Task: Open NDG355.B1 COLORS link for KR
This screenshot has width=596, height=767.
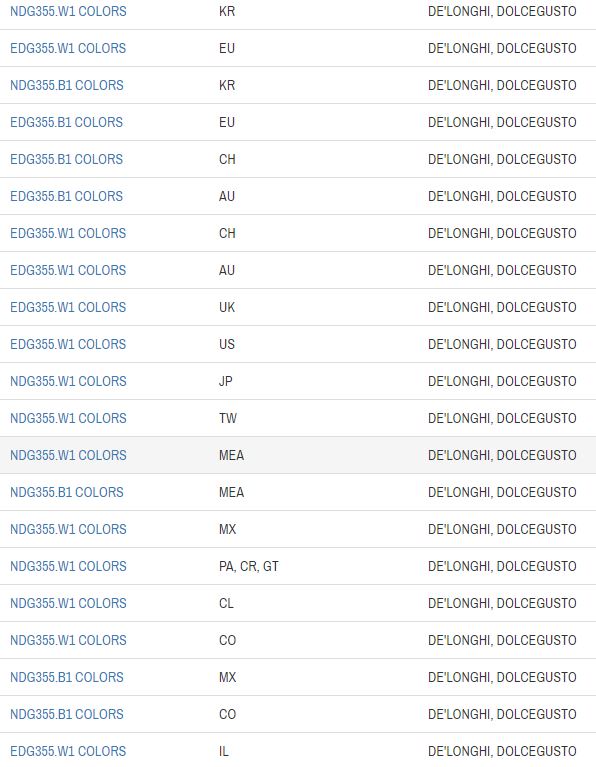Action: [x=67, y=85]
